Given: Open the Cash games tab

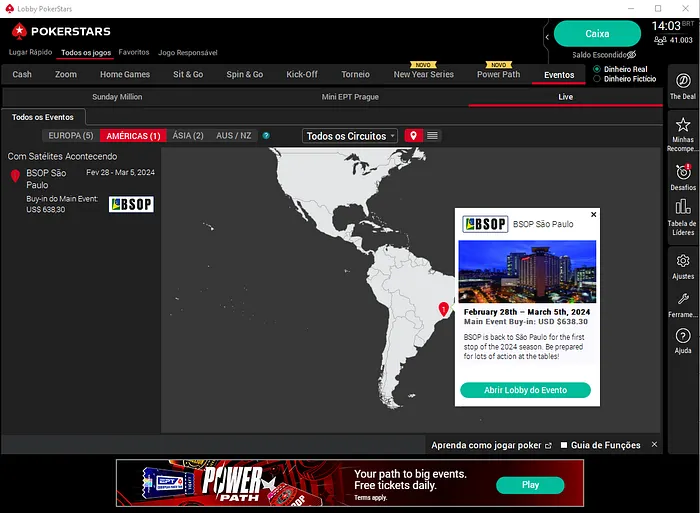Looking at the screenshot, I should tap(22, 75).
